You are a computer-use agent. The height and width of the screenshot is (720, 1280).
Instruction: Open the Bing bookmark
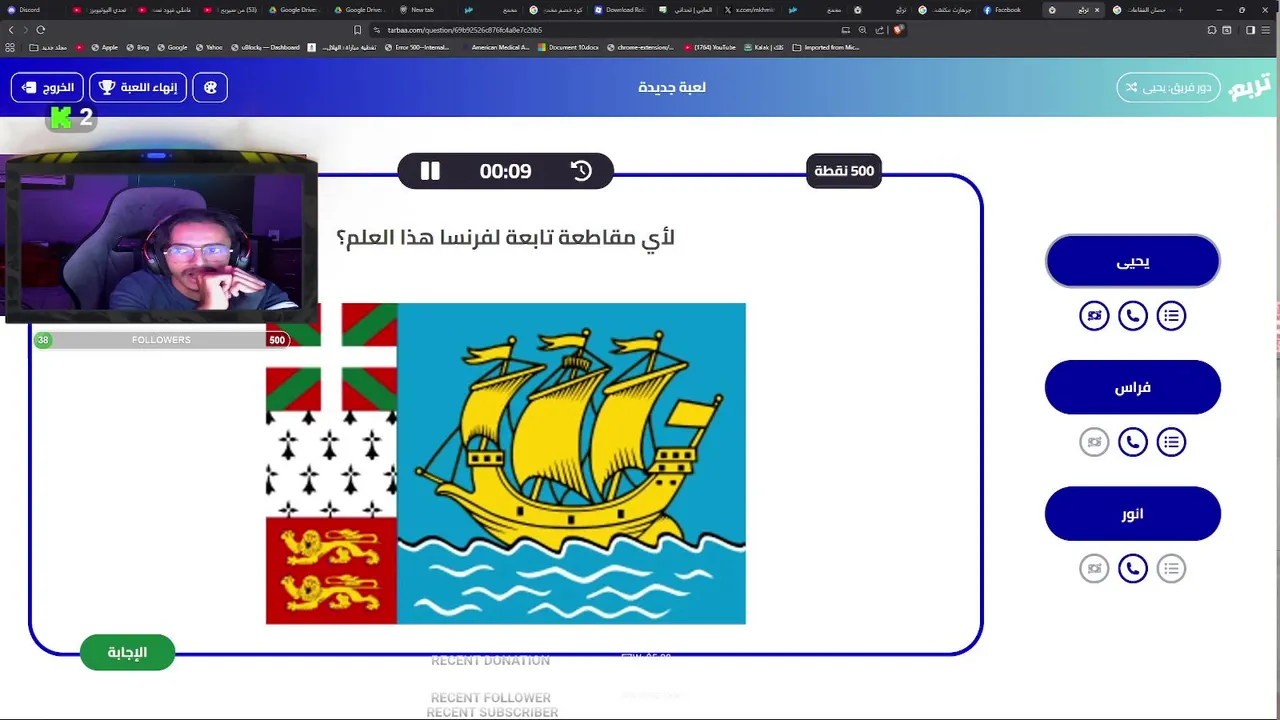click(138, 47)
